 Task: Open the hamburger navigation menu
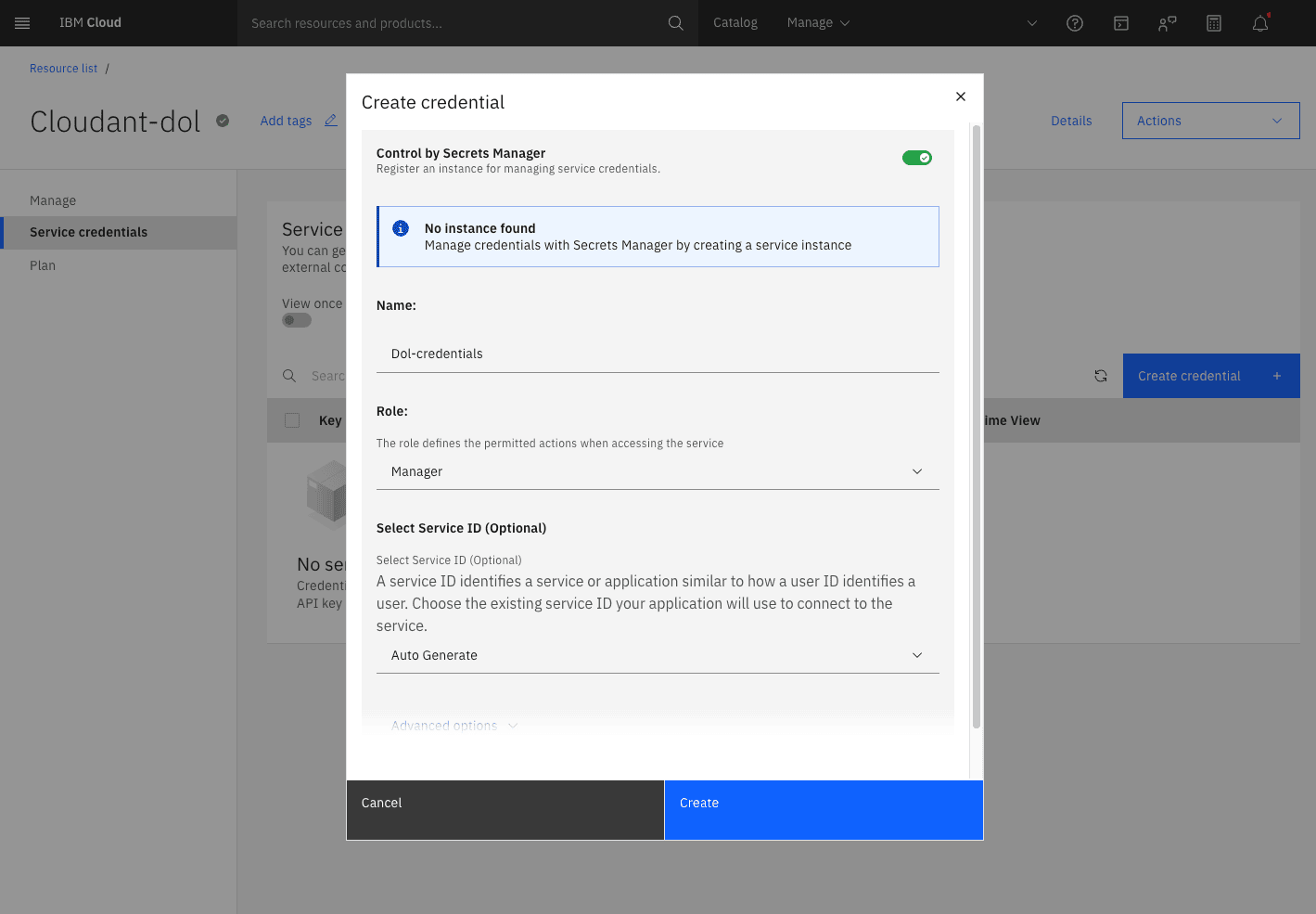tap(22, 23)
